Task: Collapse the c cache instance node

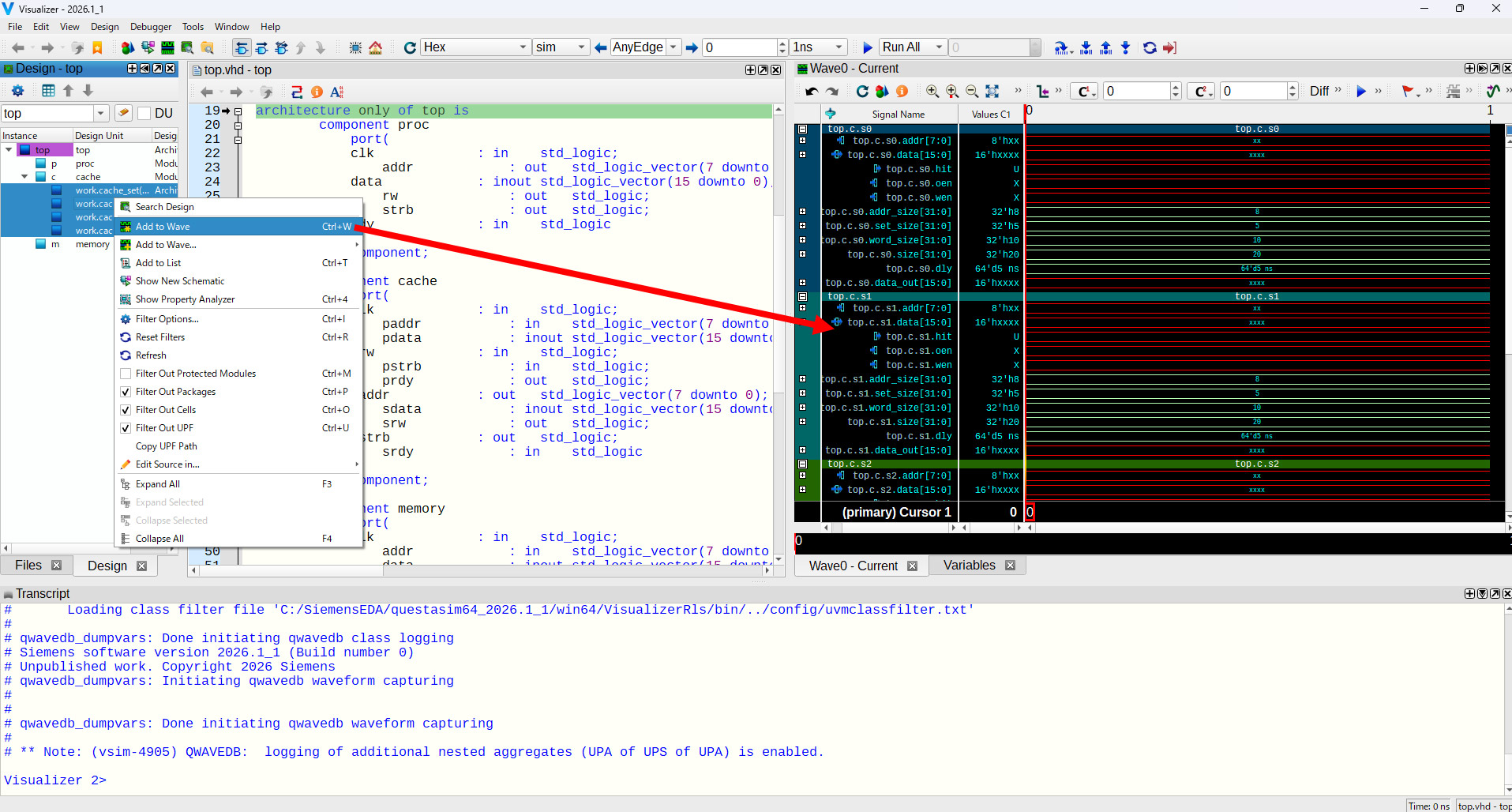Action: [24, 177]
